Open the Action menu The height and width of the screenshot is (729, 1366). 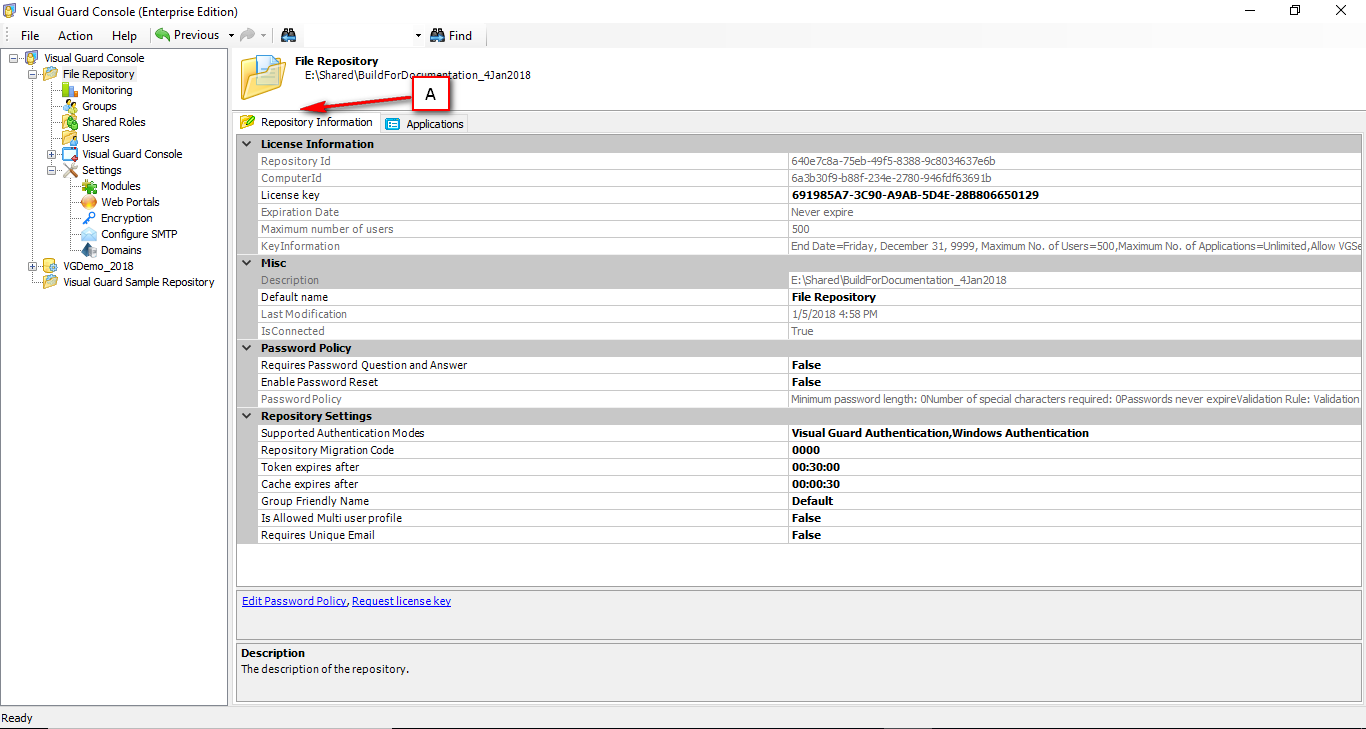point(75,35)
